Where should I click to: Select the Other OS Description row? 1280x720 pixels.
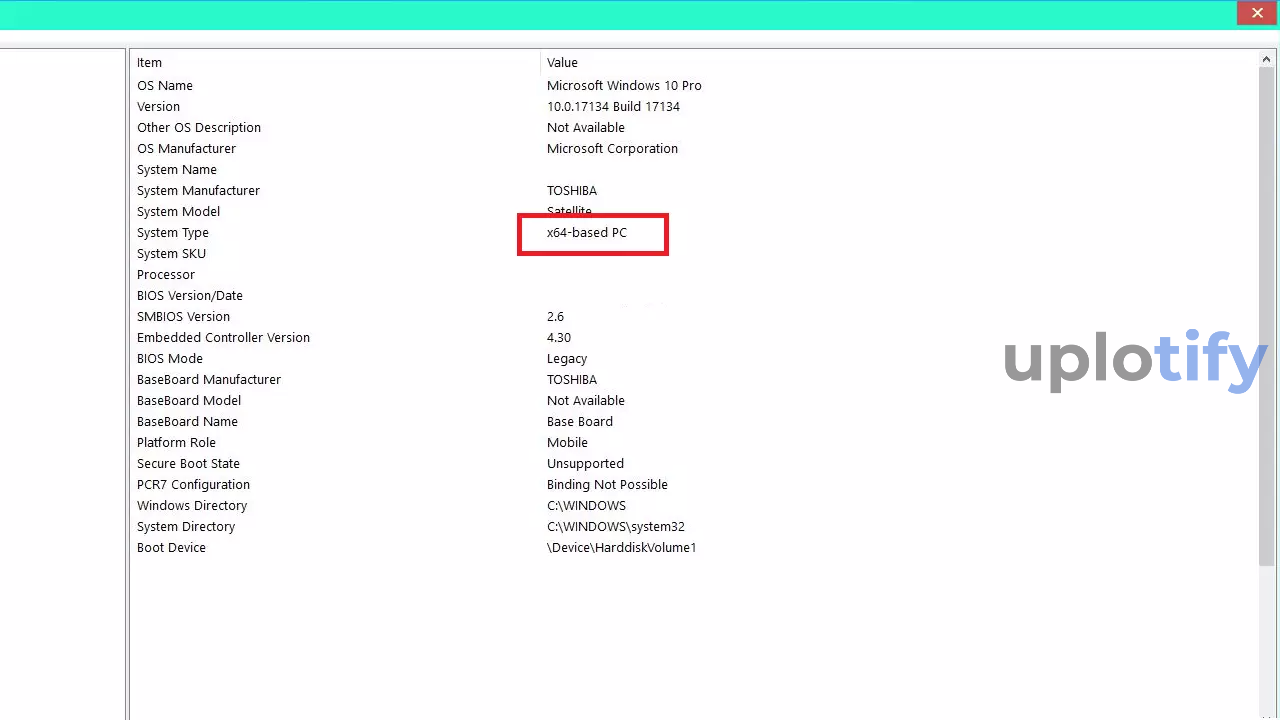pos(694,127)
